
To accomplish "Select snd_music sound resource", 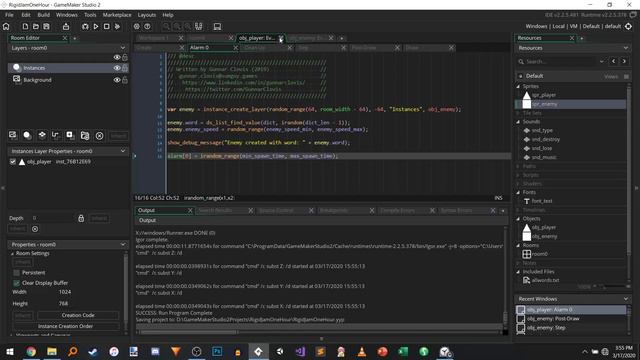I will tap(544, 158).
